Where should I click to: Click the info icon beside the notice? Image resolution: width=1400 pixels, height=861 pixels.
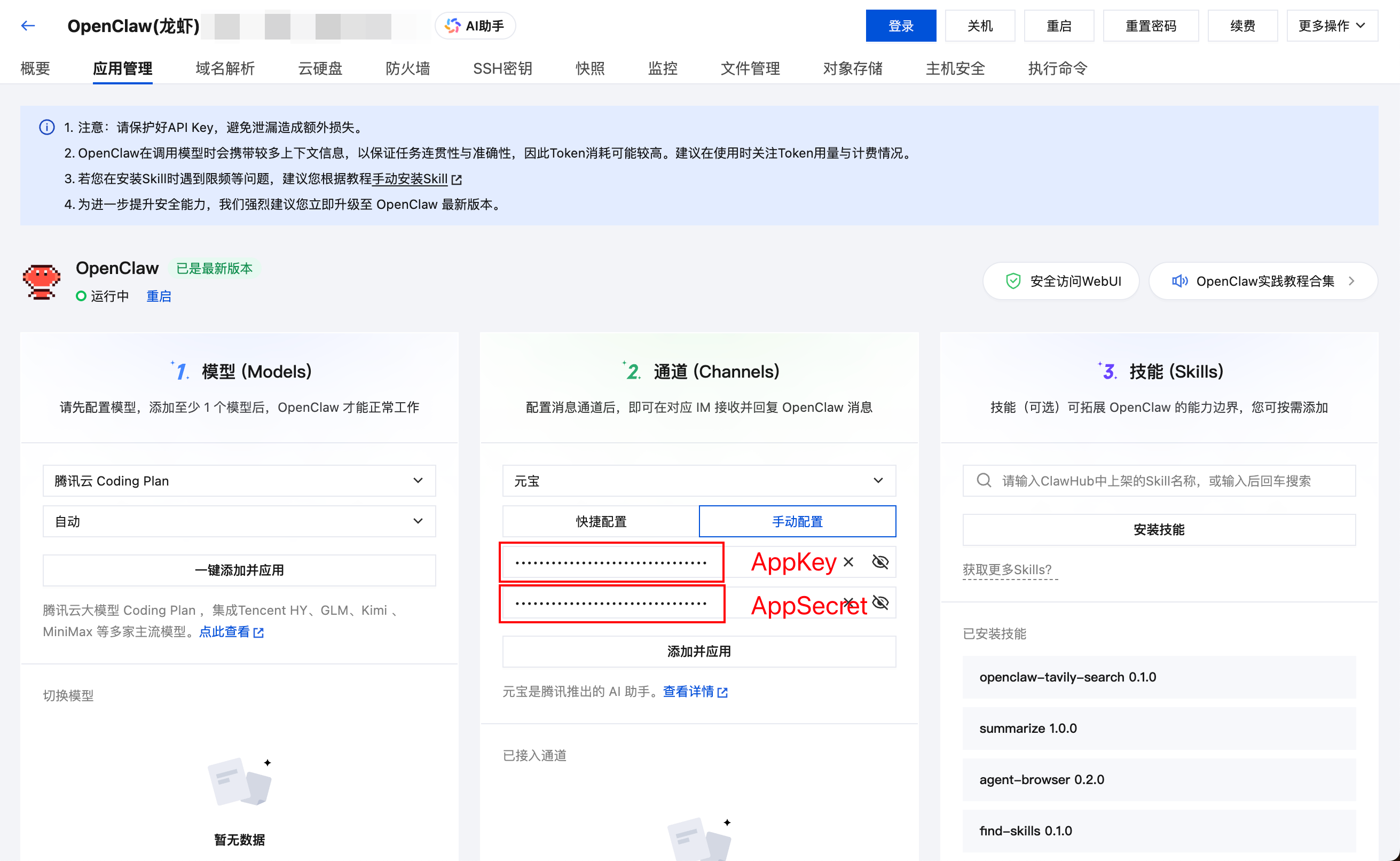[x=46, y=128]
